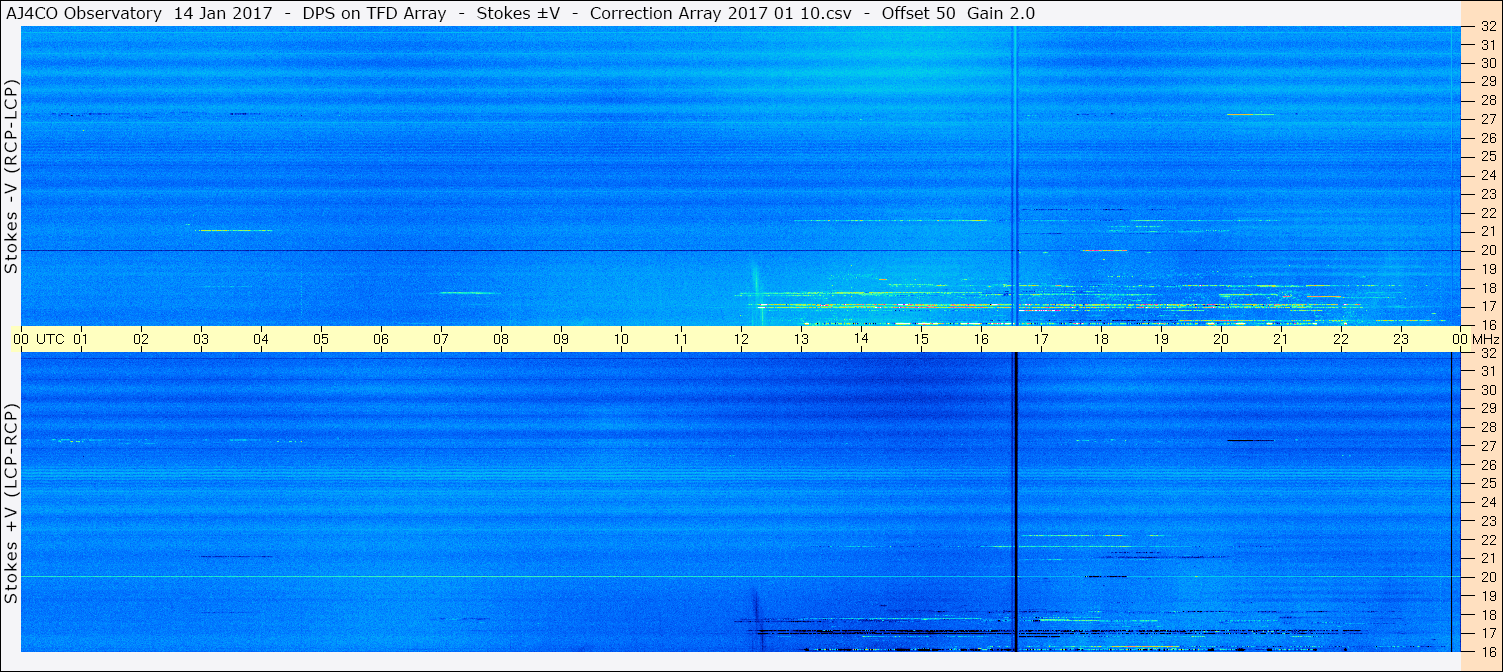The width and height of the screenshot is (1503, 672).
Task: Click the 21 frequency label of Stokes -V panel
Action: click(1488, 231)
